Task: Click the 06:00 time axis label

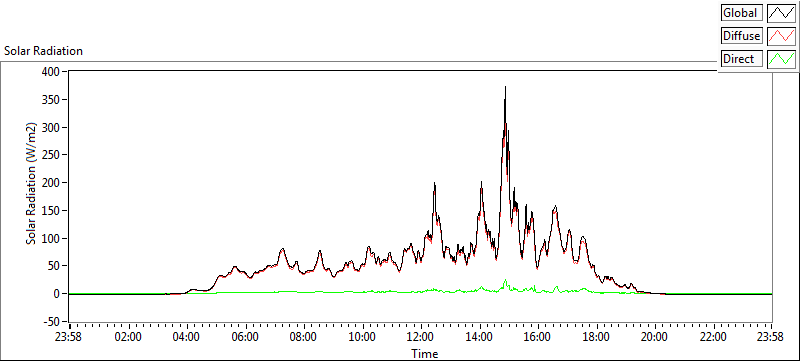Action: (245, 337)
